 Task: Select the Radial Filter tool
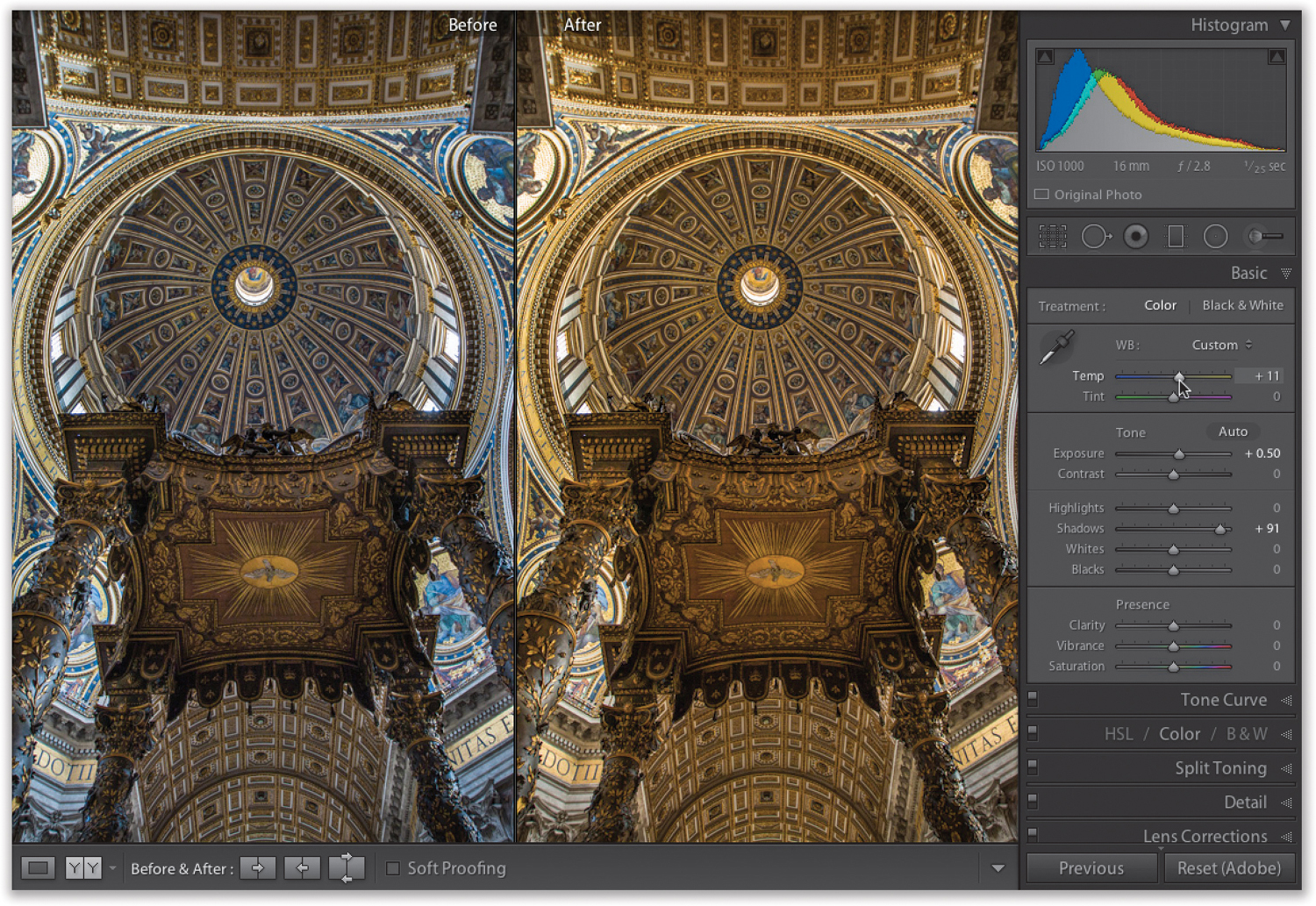tap(1215, 237)
